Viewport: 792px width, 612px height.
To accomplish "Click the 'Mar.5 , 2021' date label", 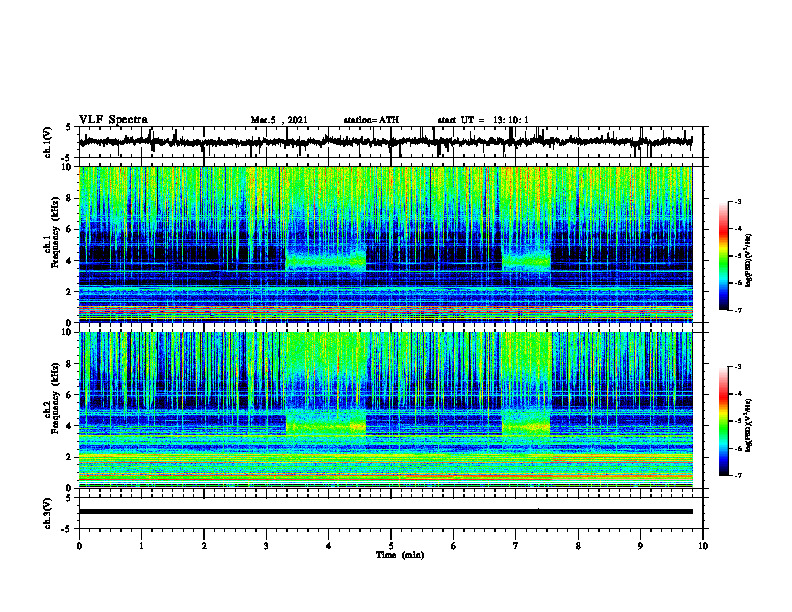I will coord(279,120).
